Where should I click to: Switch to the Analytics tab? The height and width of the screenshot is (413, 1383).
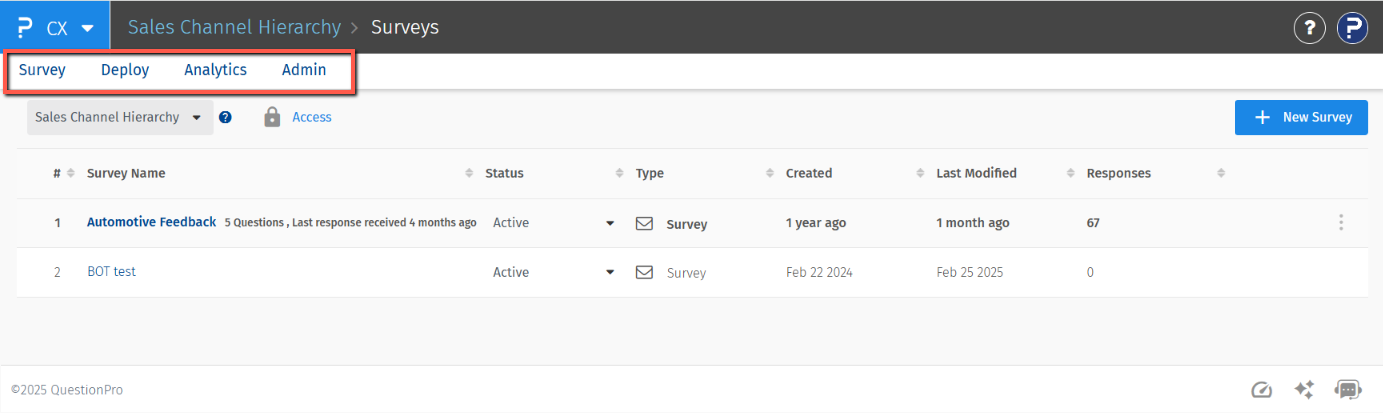click(215, 70)
